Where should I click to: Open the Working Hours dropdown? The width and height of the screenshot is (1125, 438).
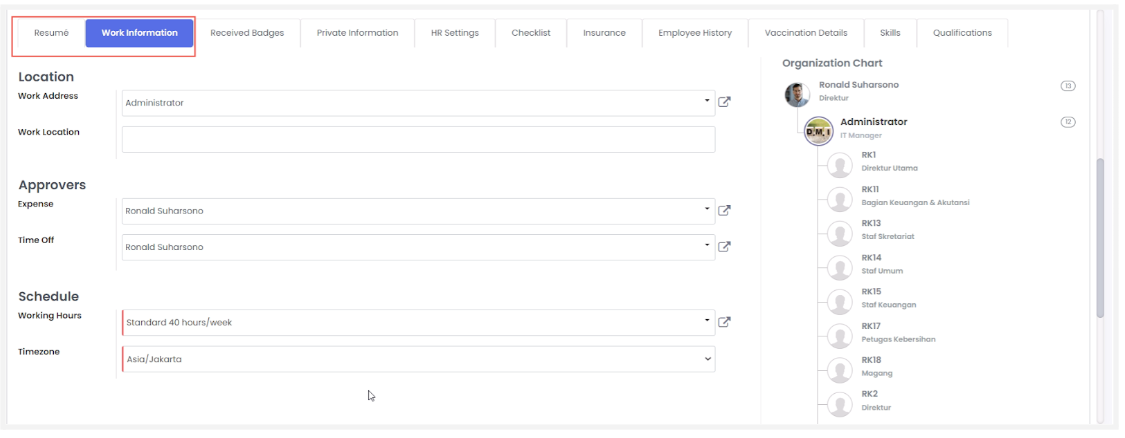coord(707,322)
